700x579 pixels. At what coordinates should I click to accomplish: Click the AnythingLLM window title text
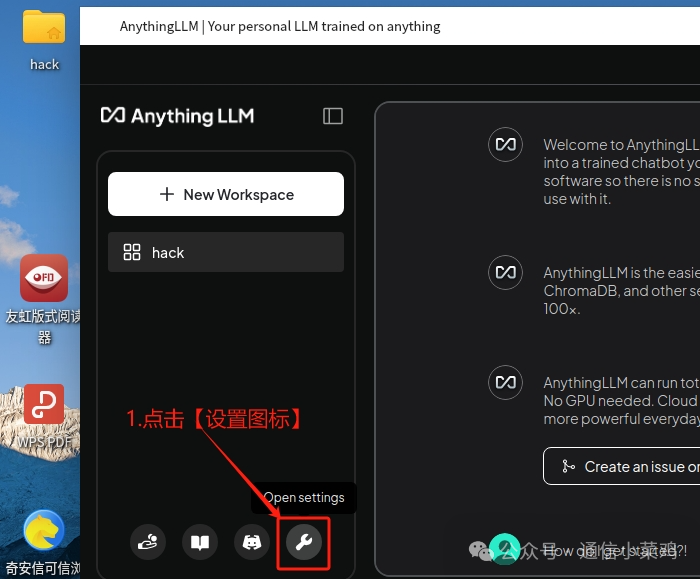coord(280,26)
